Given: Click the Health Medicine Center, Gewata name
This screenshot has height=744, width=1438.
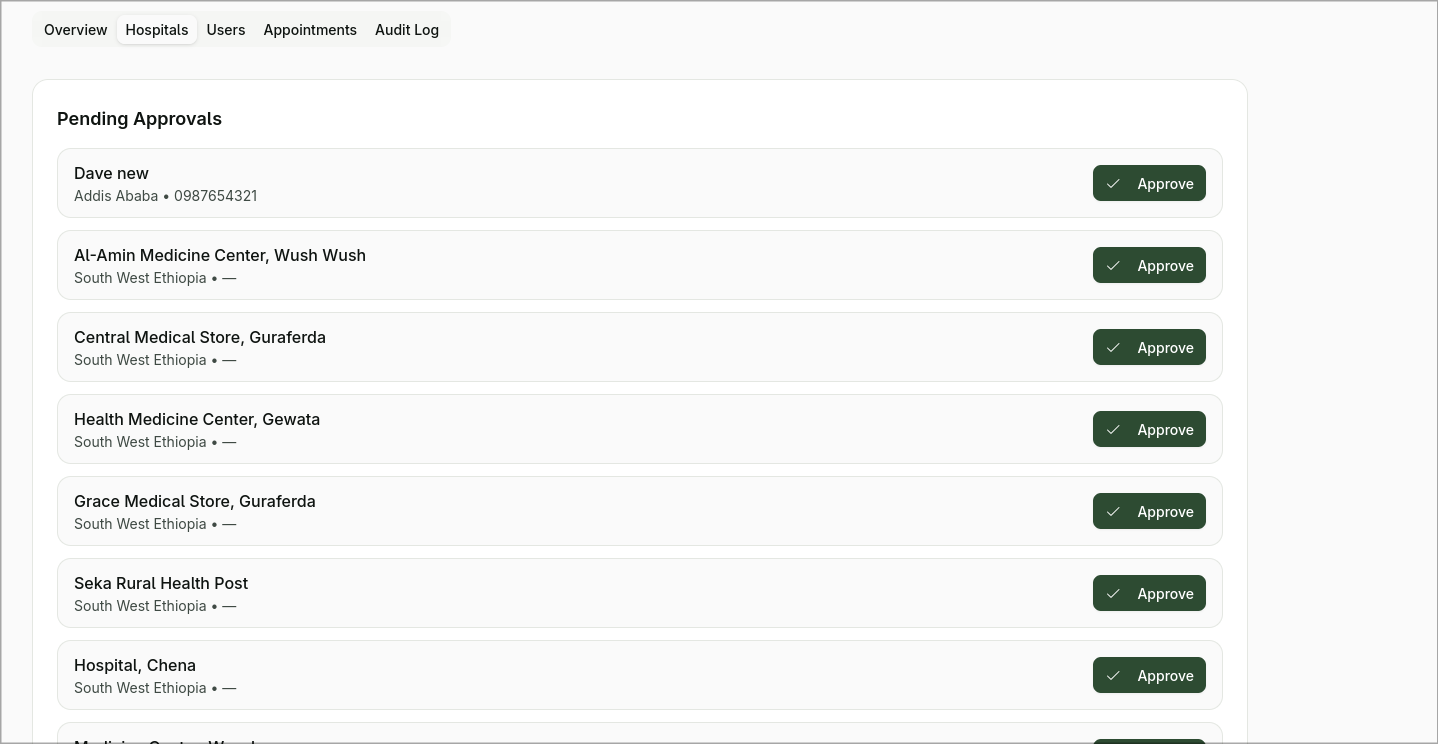Looking at the screenshot, I should [x=197, y=420].
